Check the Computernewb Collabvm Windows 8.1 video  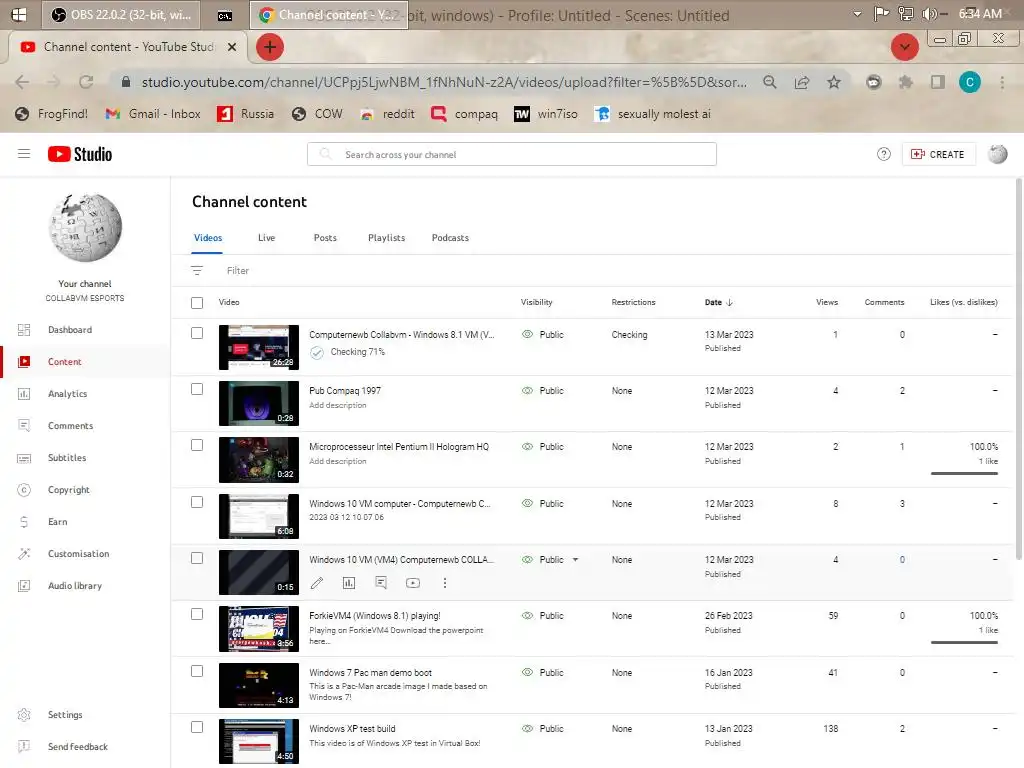pyautogui.click(x=197, y=333)
